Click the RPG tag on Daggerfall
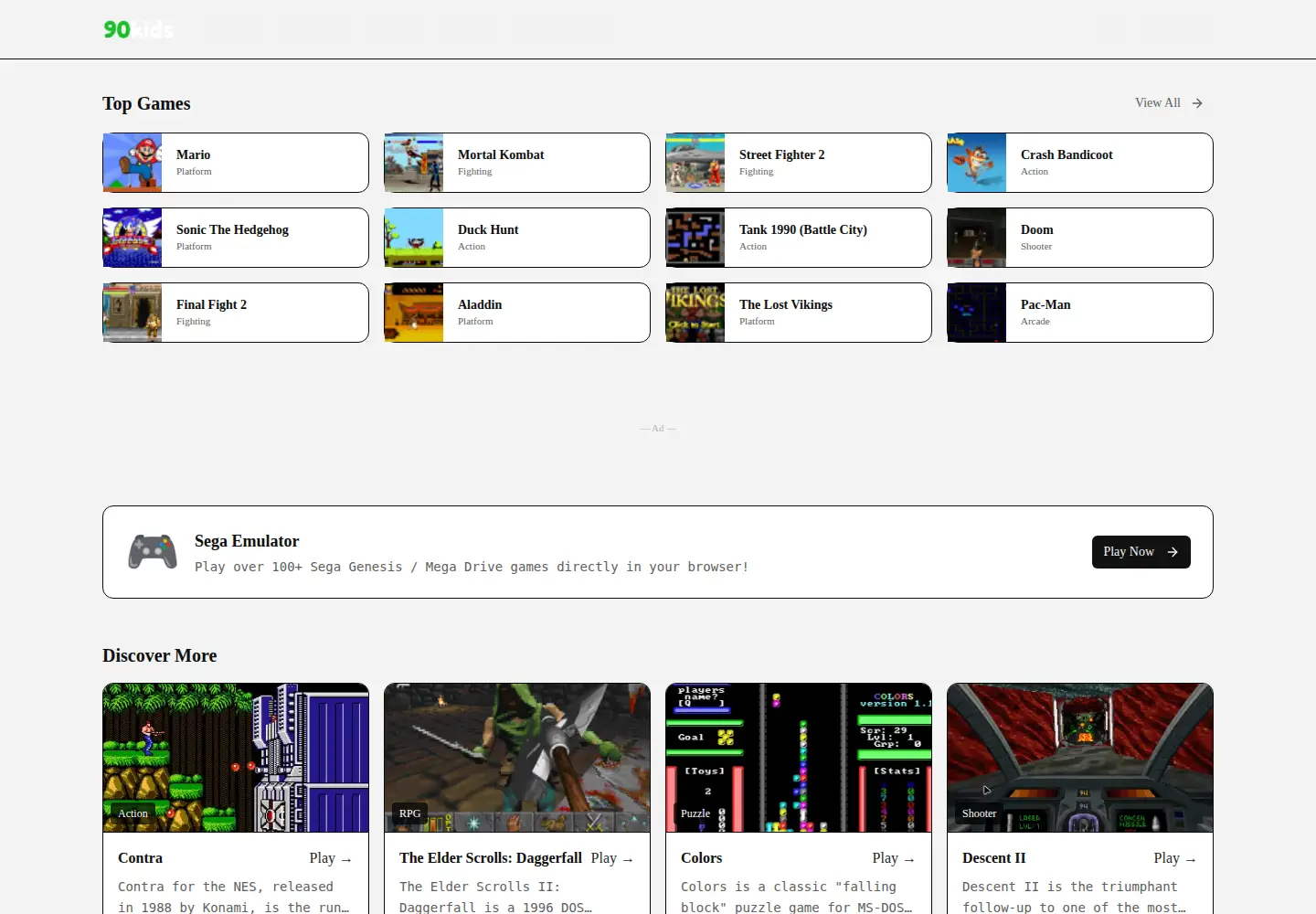1316x914 pixels. pos(410,813)
